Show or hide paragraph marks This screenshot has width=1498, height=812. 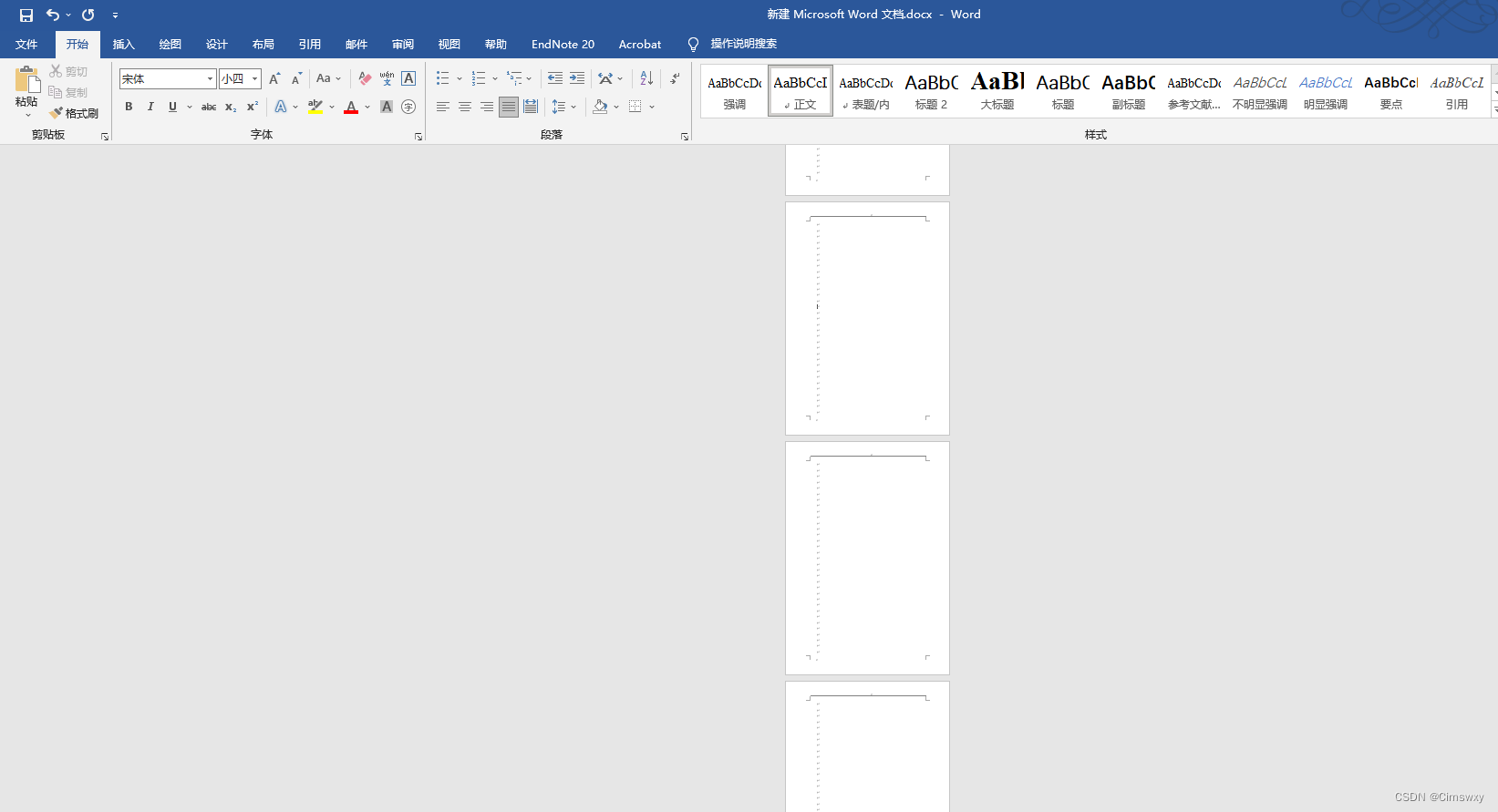pos(675,79)
